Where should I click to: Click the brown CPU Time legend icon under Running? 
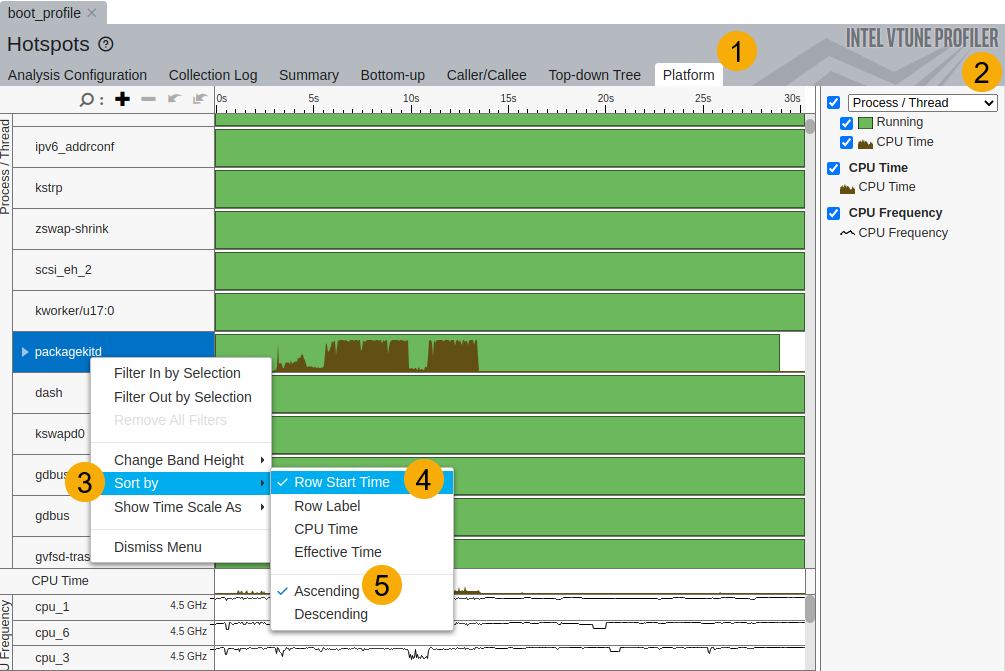tap(865, 143)
